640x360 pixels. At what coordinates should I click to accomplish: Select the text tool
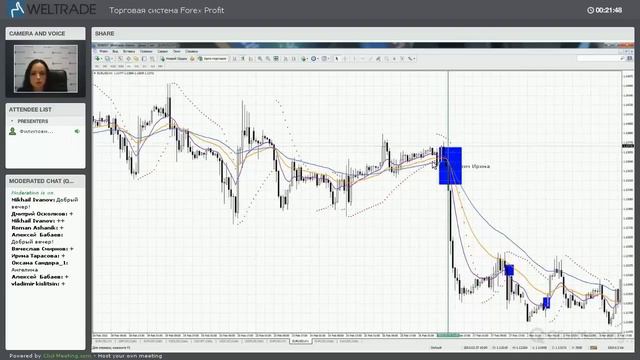point(394,59)
